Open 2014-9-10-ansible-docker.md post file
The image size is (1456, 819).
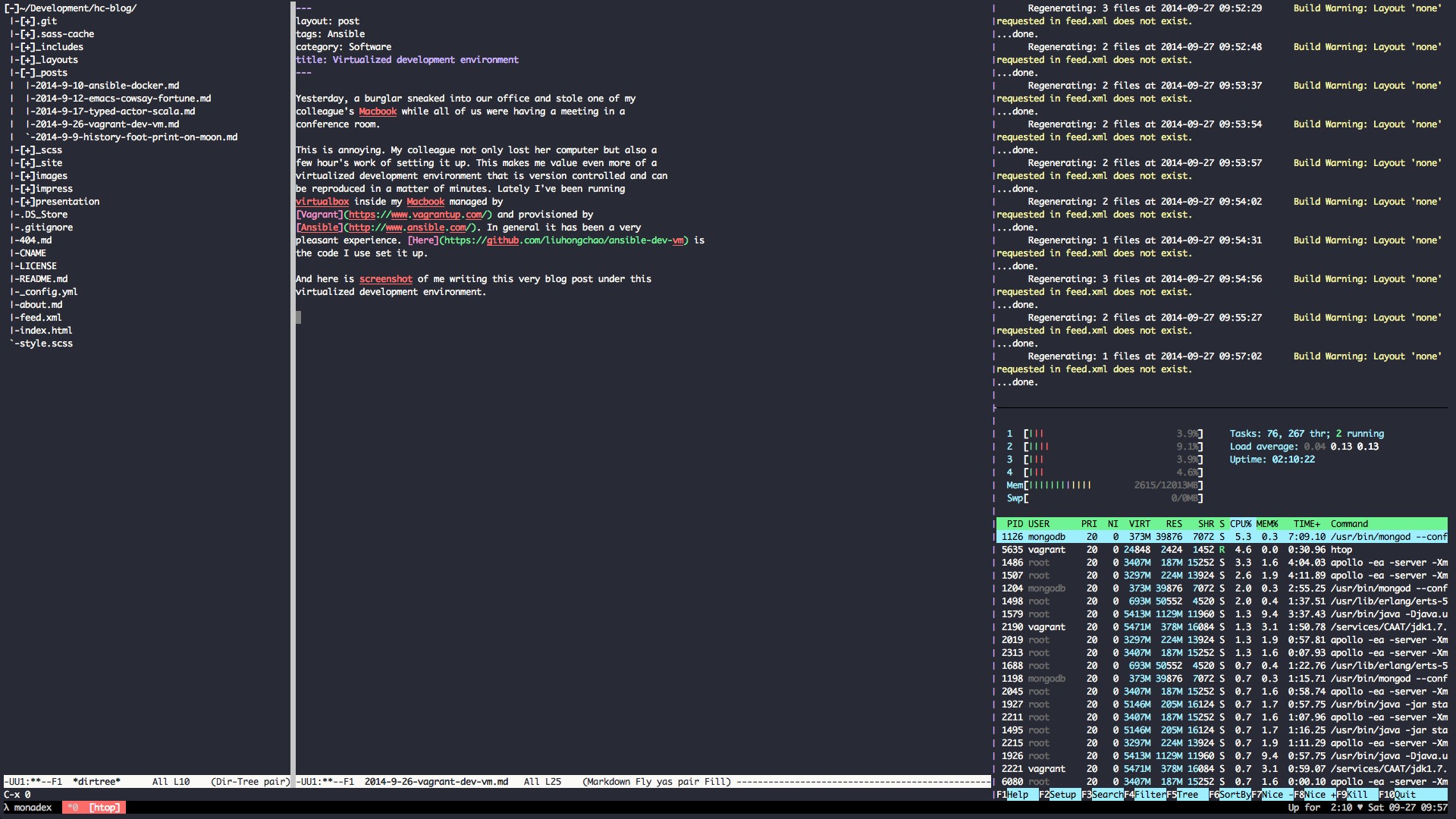tap(108, 86)
